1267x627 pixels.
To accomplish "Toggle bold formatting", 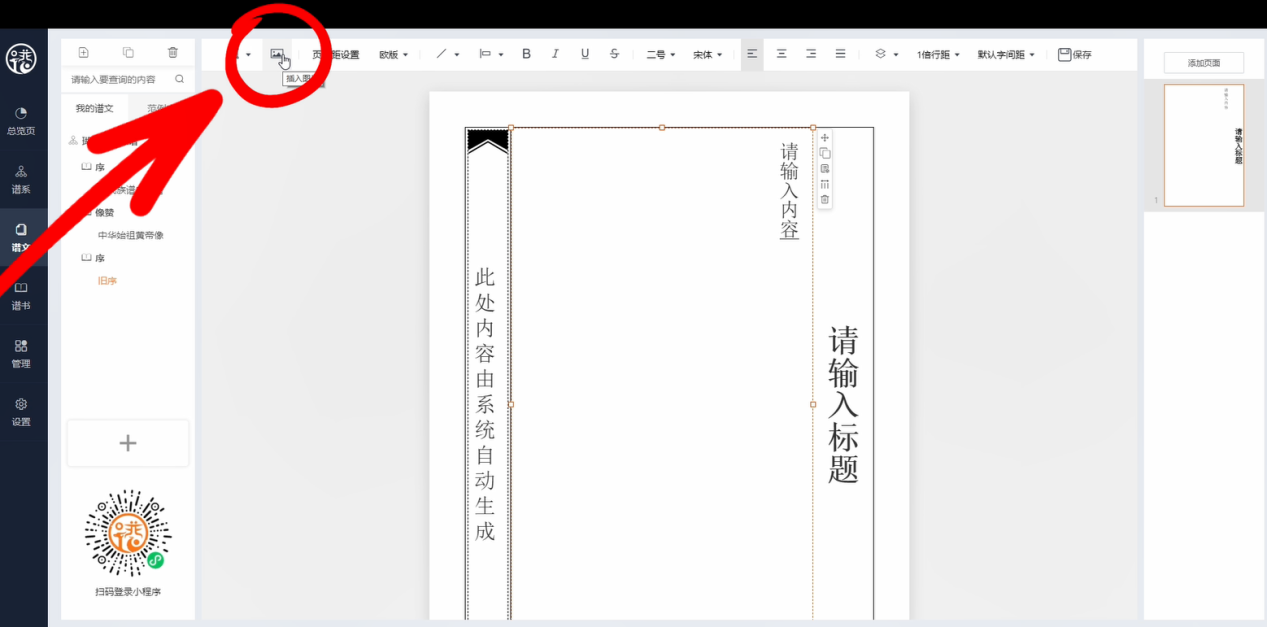I will tap(527, 54).
